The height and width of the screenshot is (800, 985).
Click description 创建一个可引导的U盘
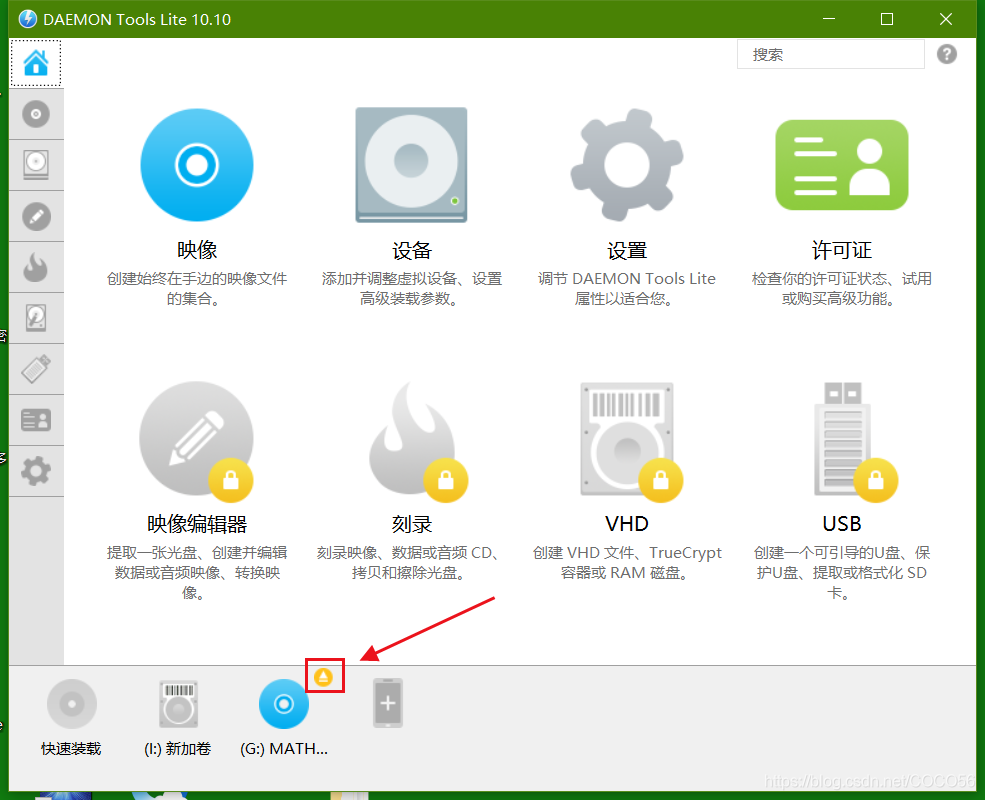(x=842, y=572)
